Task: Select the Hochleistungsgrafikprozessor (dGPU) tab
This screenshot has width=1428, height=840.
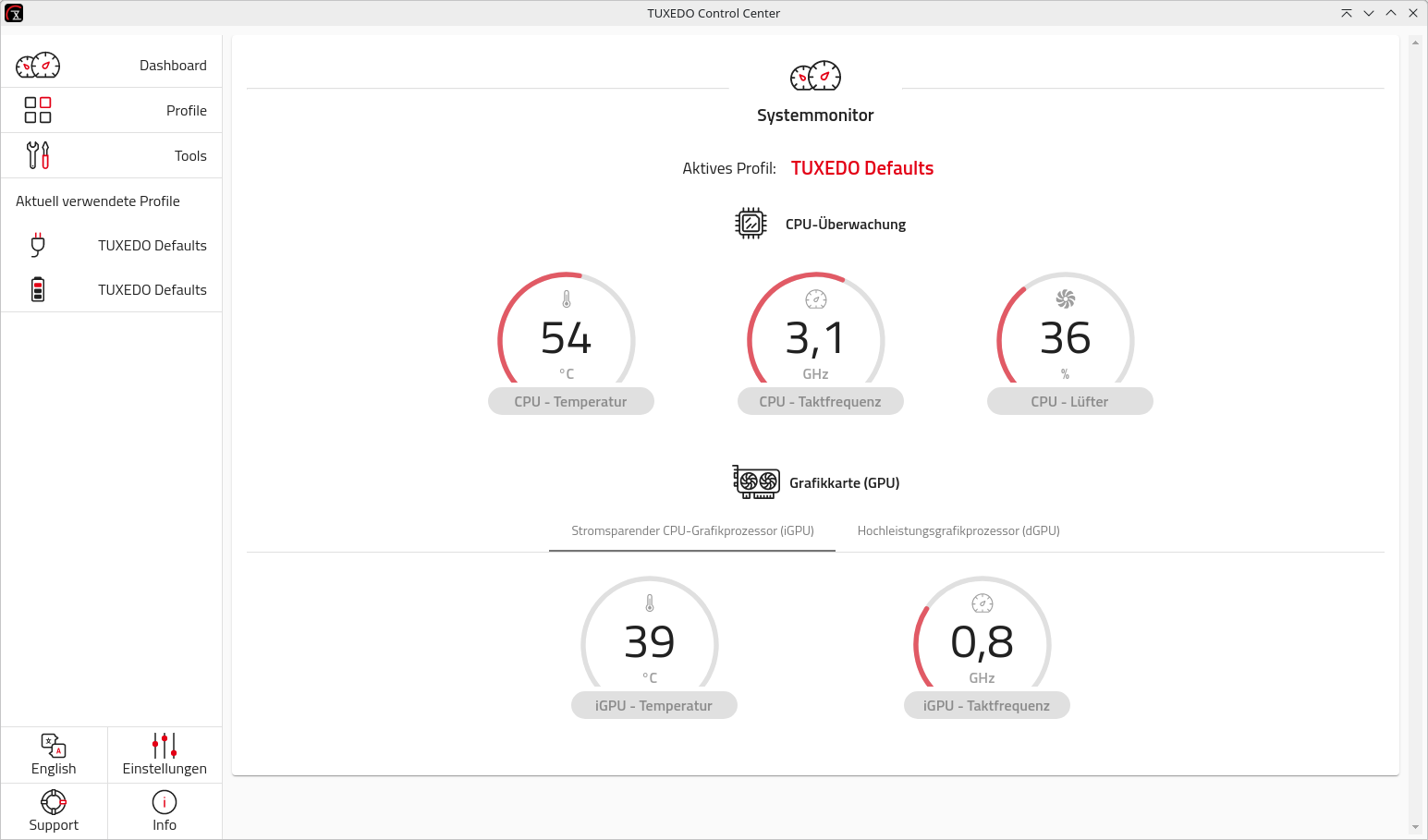Action: (958, 531)
